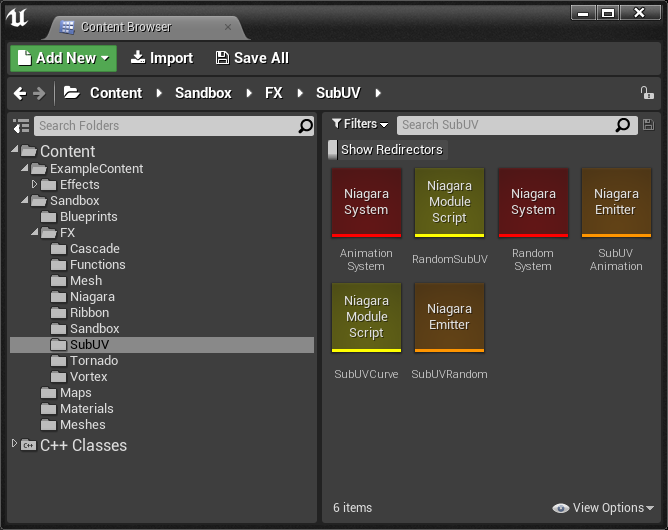Open the Add New dropdown

(x=63, y=58)
